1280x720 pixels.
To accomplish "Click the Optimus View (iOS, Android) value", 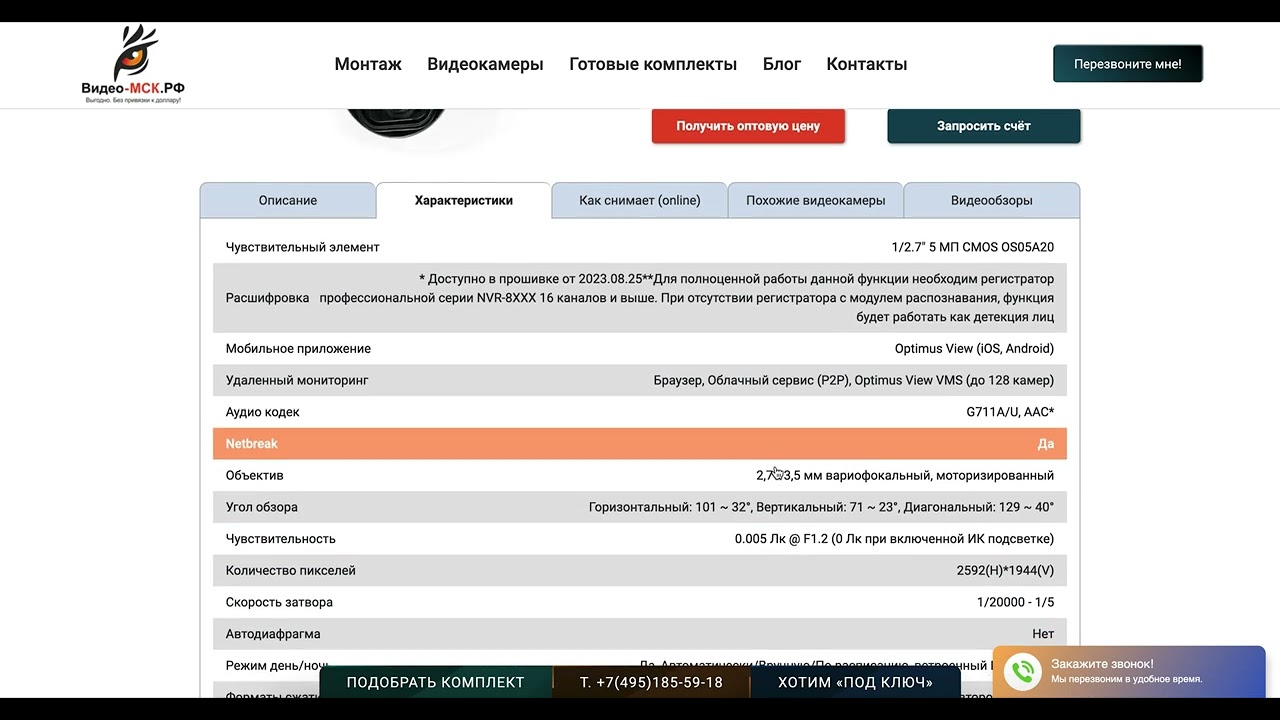I will click(974, 349).
